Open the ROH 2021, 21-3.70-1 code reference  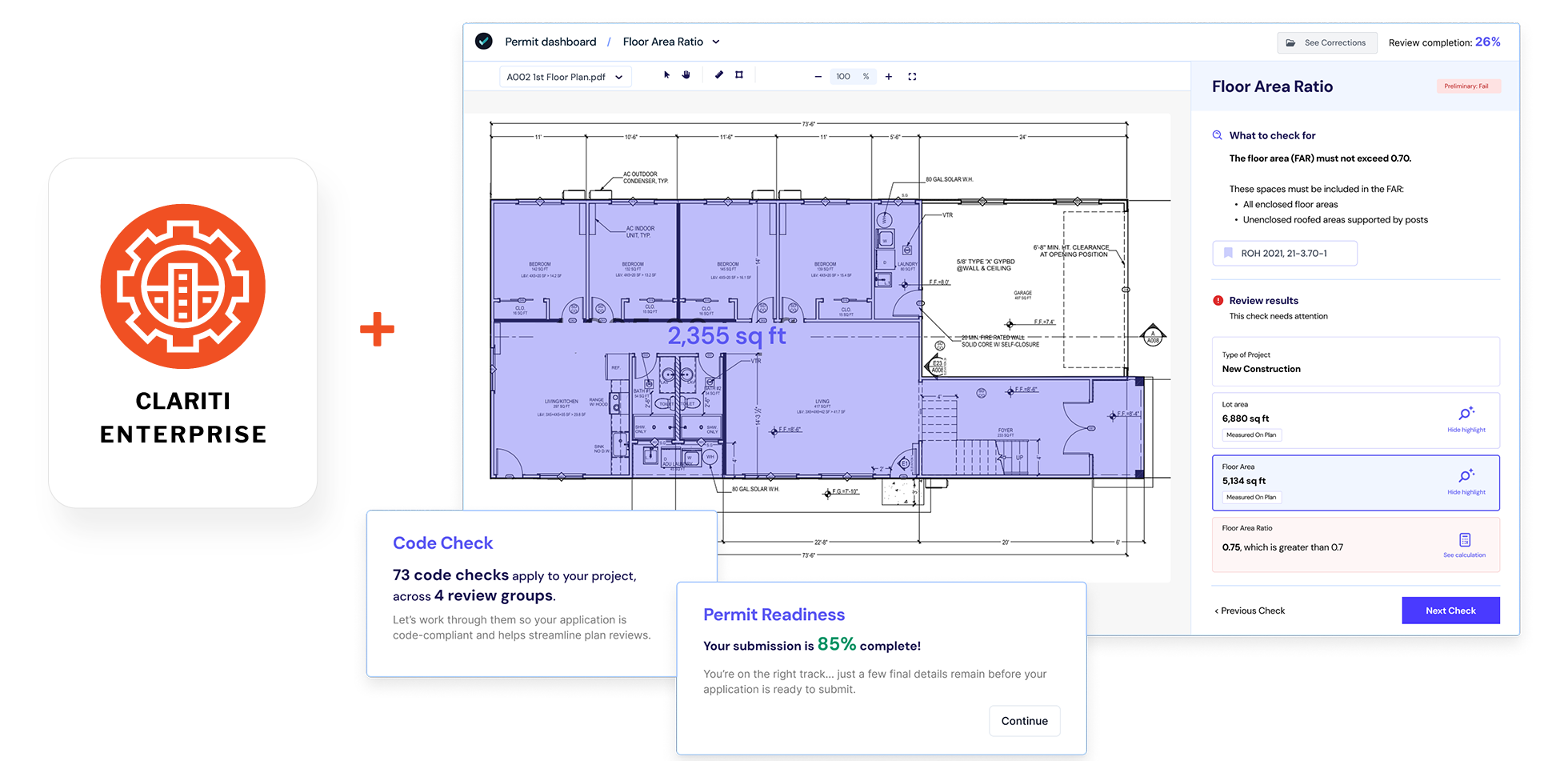(x=1284, y=254)
